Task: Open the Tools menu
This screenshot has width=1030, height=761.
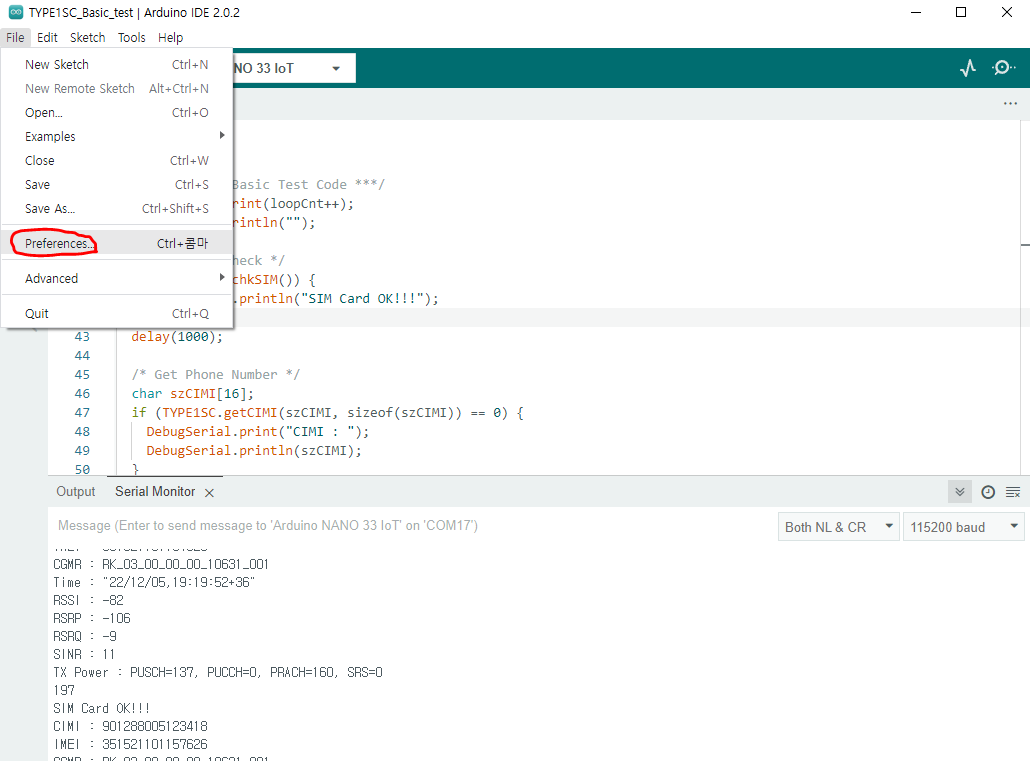Action: (x=131, y=37)
